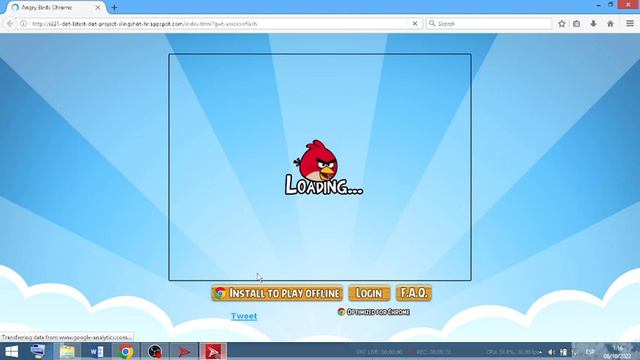The width and height of the screenshot is (640, 360).
Task: Switch to the highlighted red taskbar app
Action: (x=213, y=351)
